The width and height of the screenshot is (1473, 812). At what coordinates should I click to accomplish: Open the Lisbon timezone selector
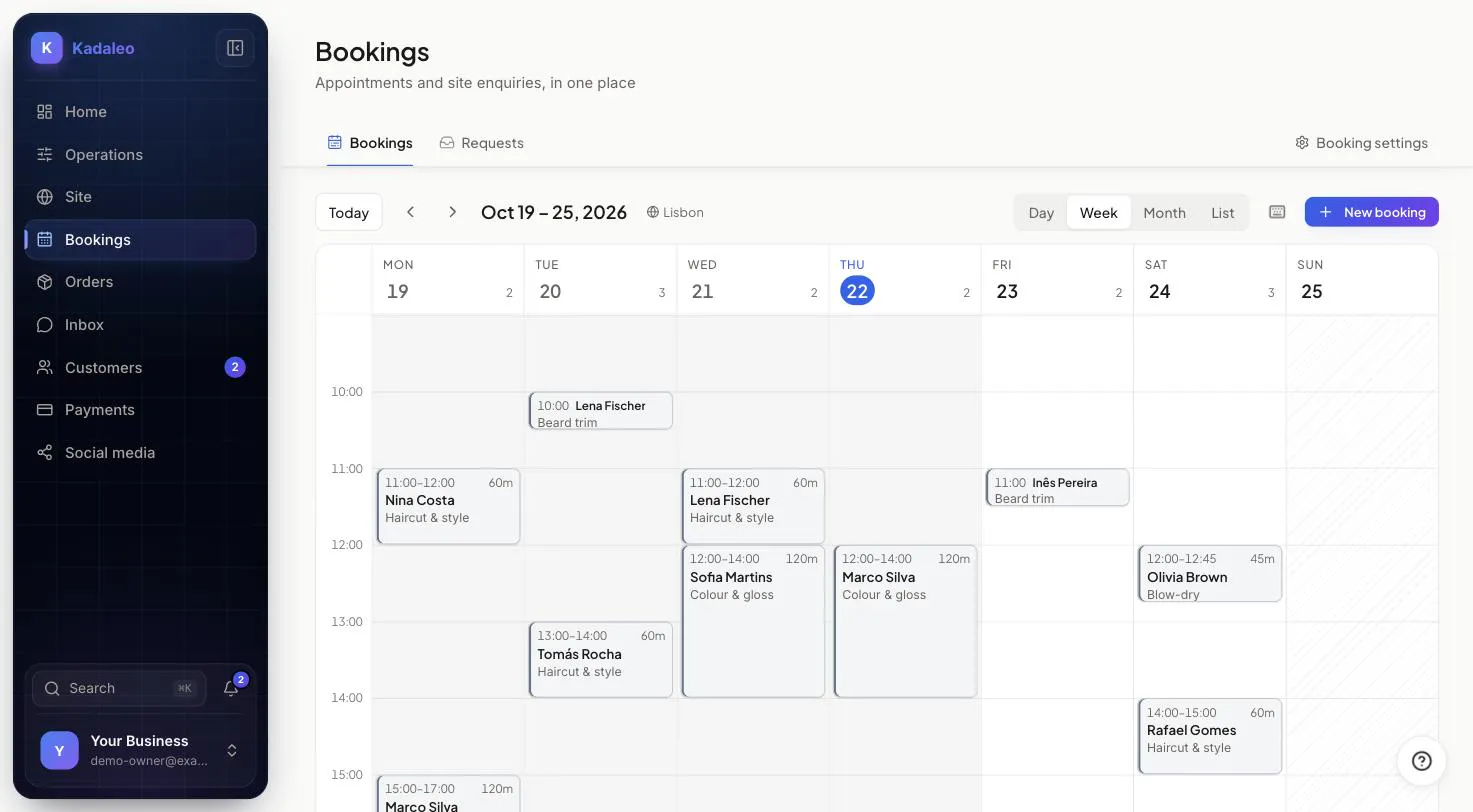675,212
